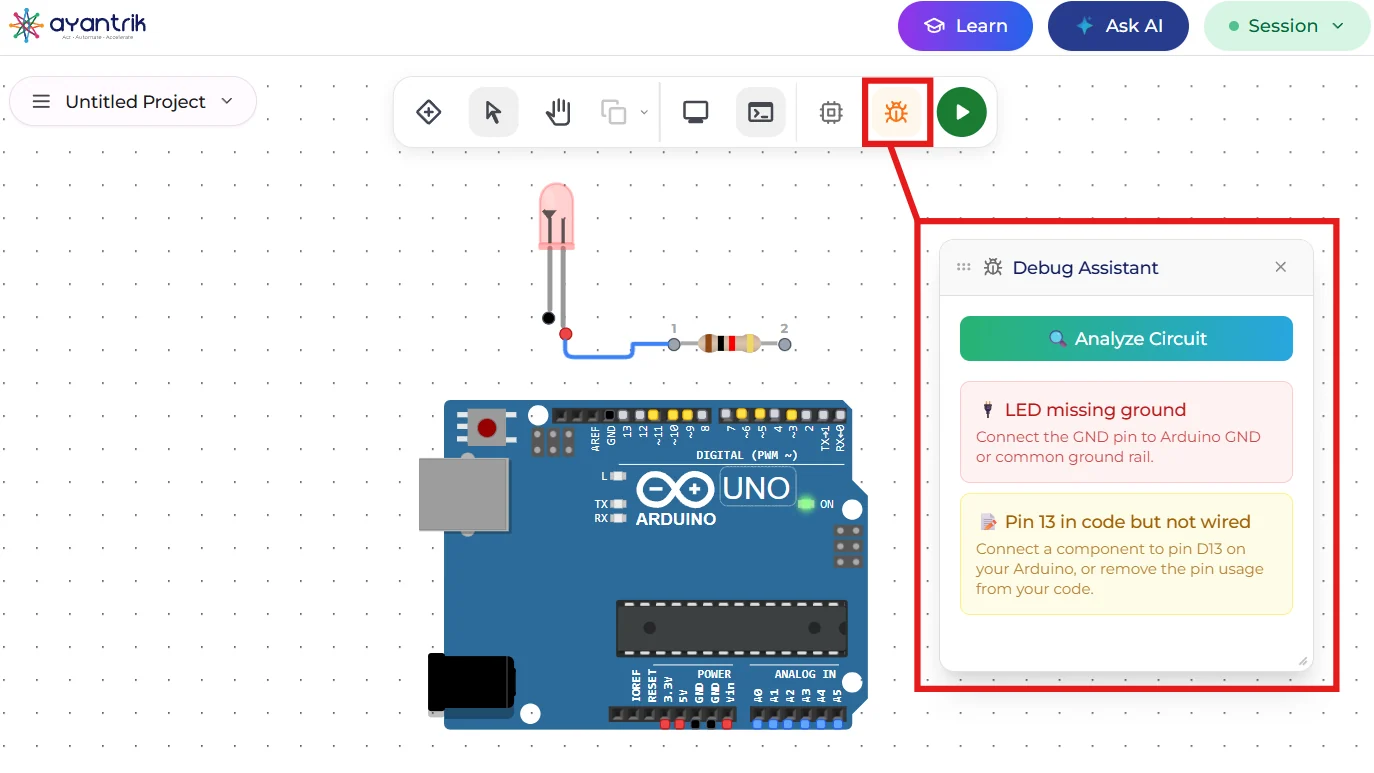Viewport: 1374px width, 773px height.
Task: Activate the hand pan tool
Action: click(x=558, y=112)
